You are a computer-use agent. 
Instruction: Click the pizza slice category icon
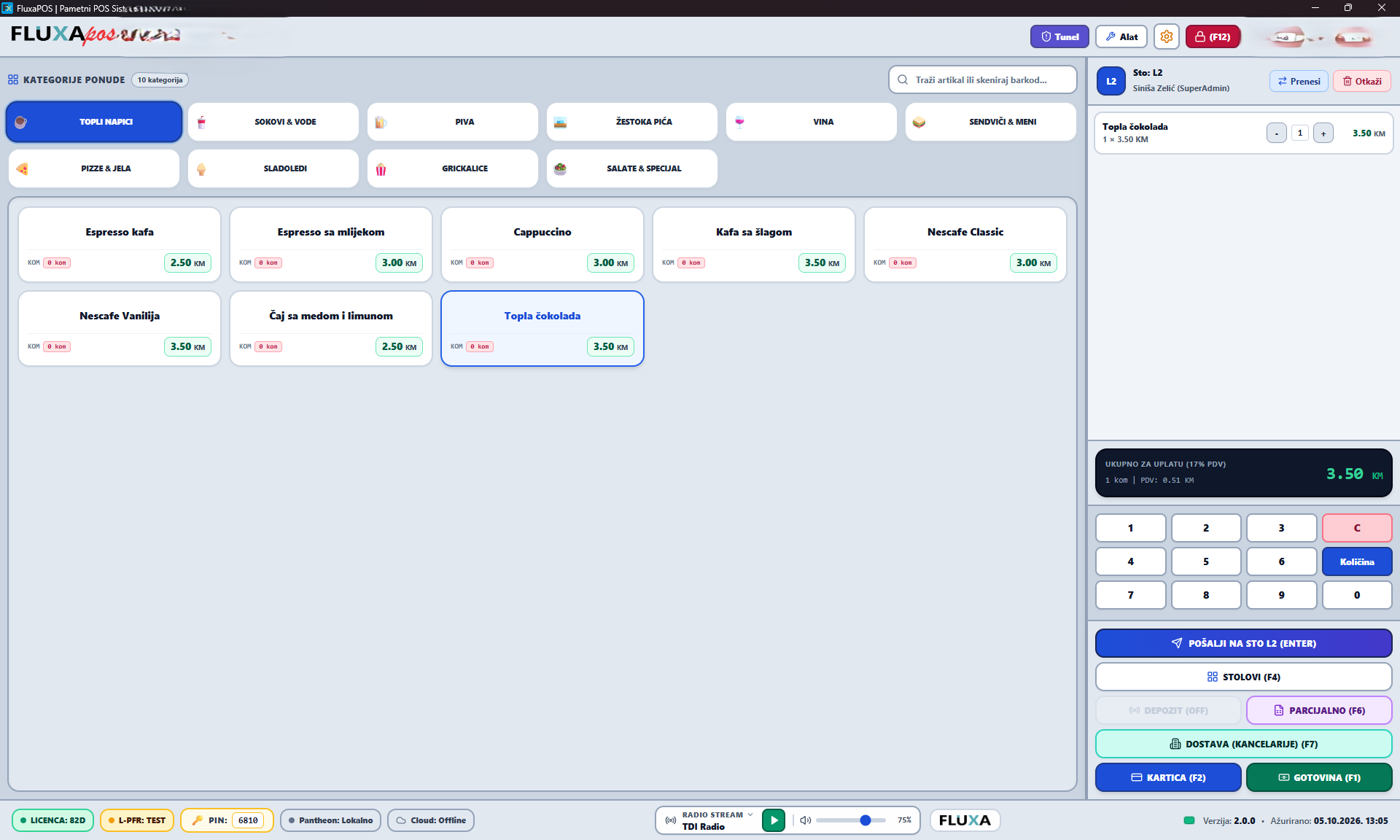point(22,168)
